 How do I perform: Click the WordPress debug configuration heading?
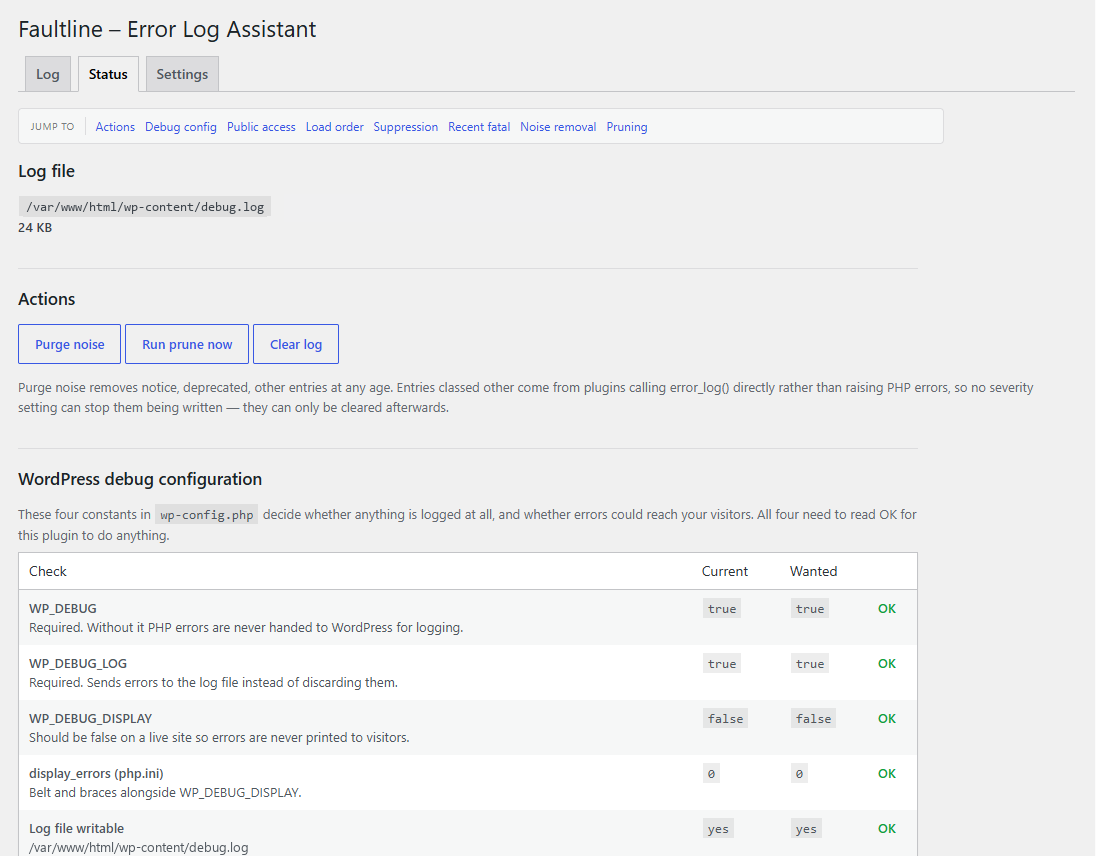pyautogui.click(x=140, y=479)
